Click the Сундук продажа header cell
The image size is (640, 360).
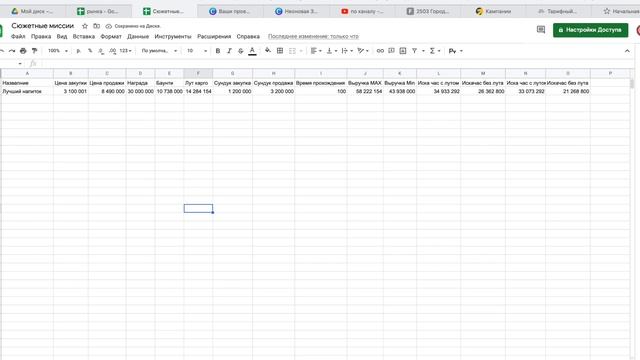coord(273,83)
